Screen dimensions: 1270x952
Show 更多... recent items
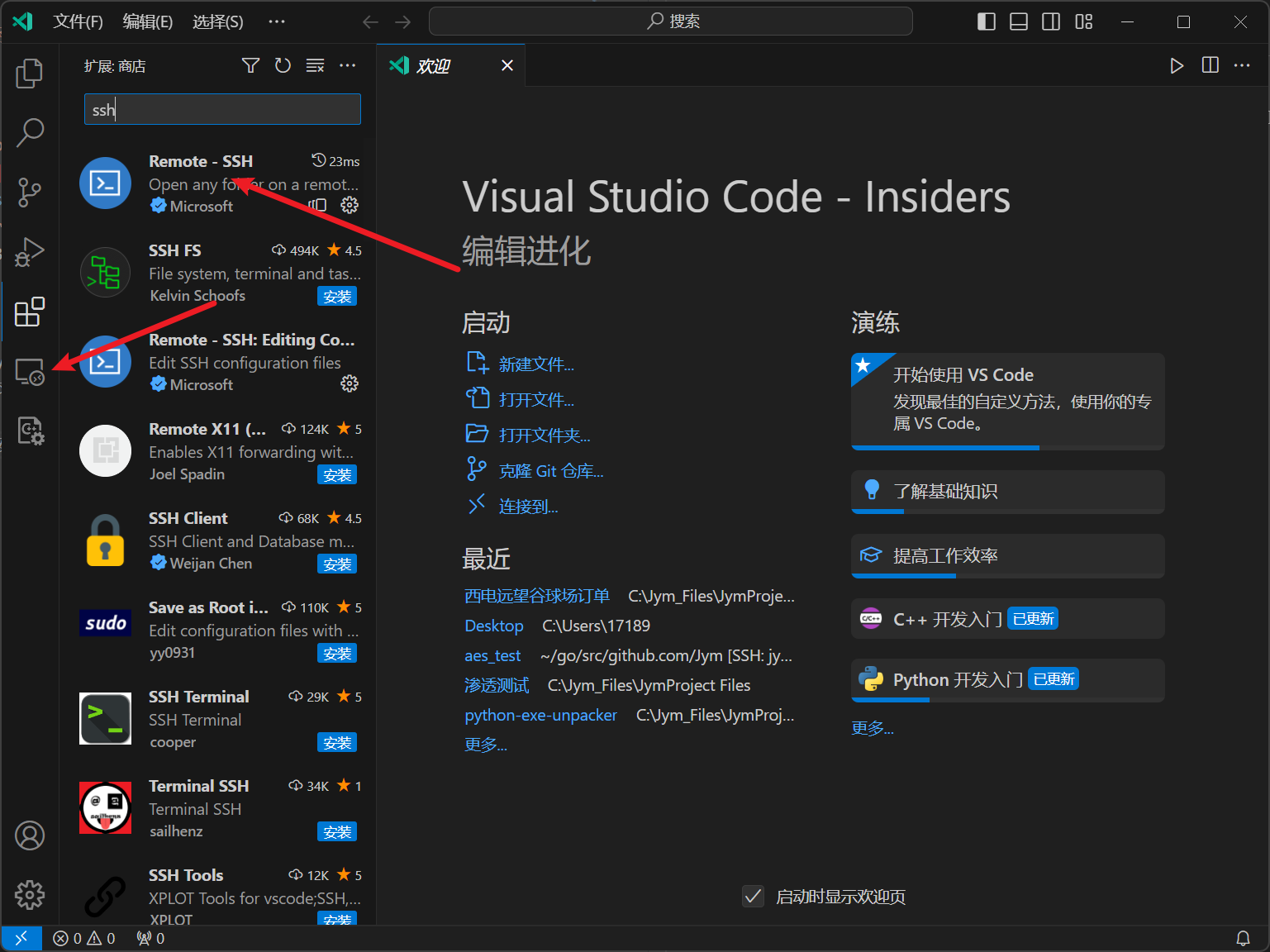pyautogui.click(x=486, y=745)
